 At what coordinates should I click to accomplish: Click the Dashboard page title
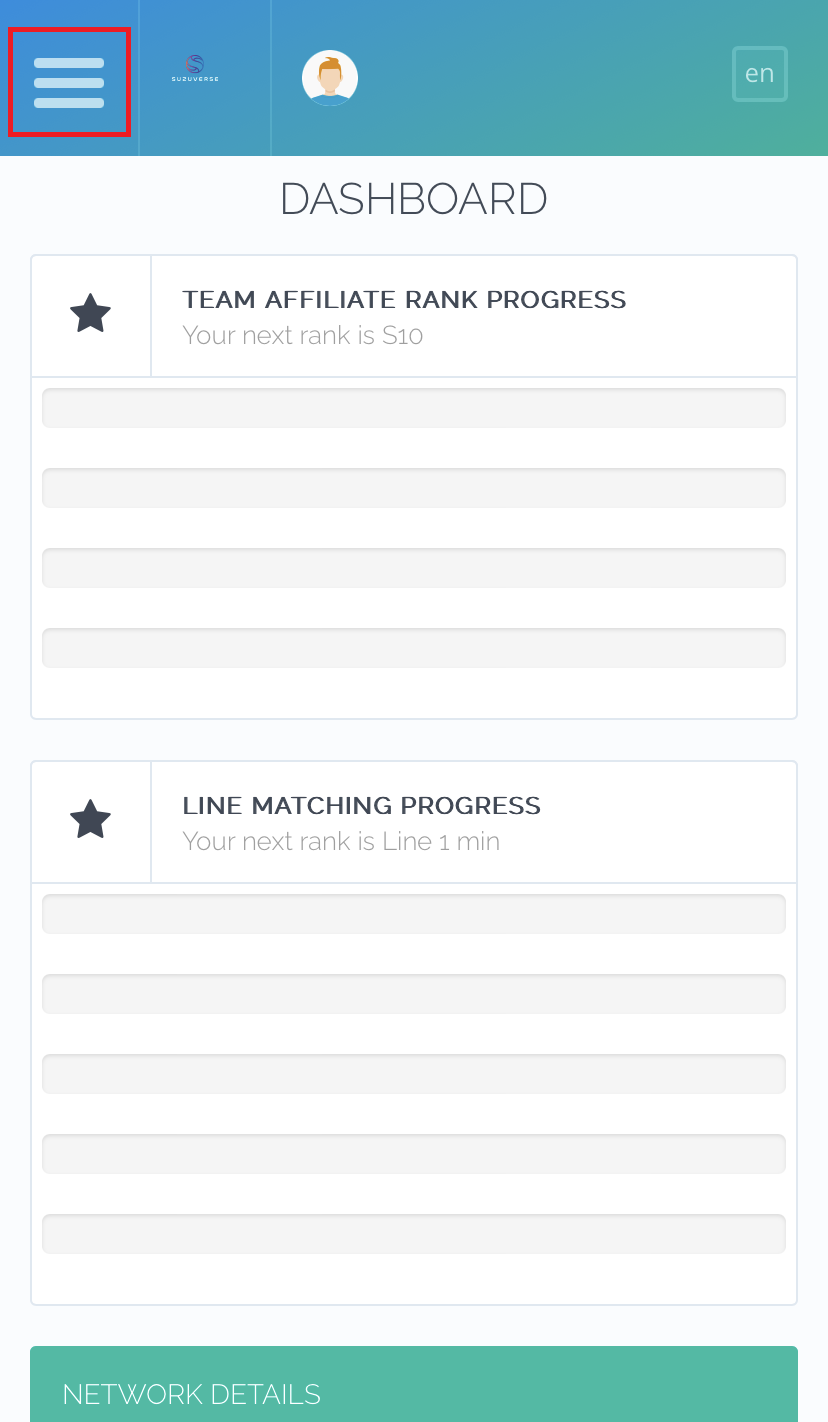pyautogui.click(x=414, y=200)
